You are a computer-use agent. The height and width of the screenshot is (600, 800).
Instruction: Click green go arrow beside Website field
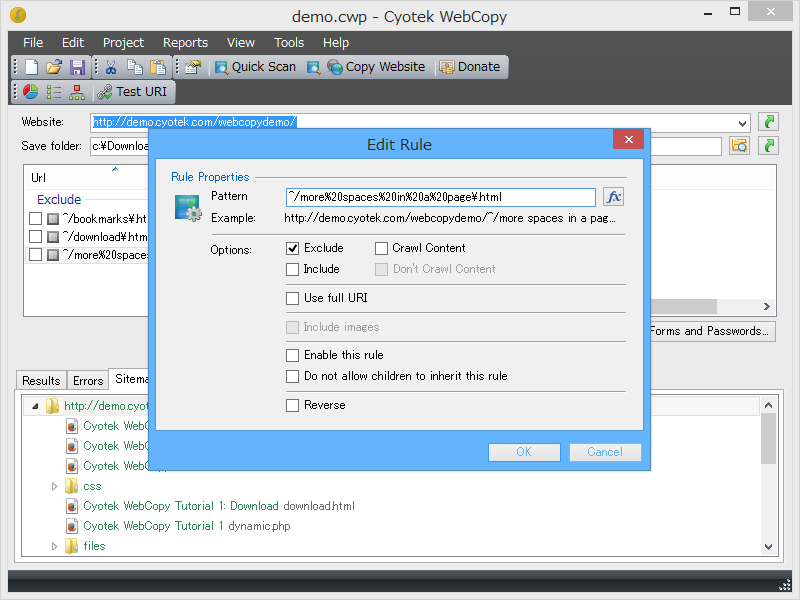pyautogui.click(x=768, y=122)
